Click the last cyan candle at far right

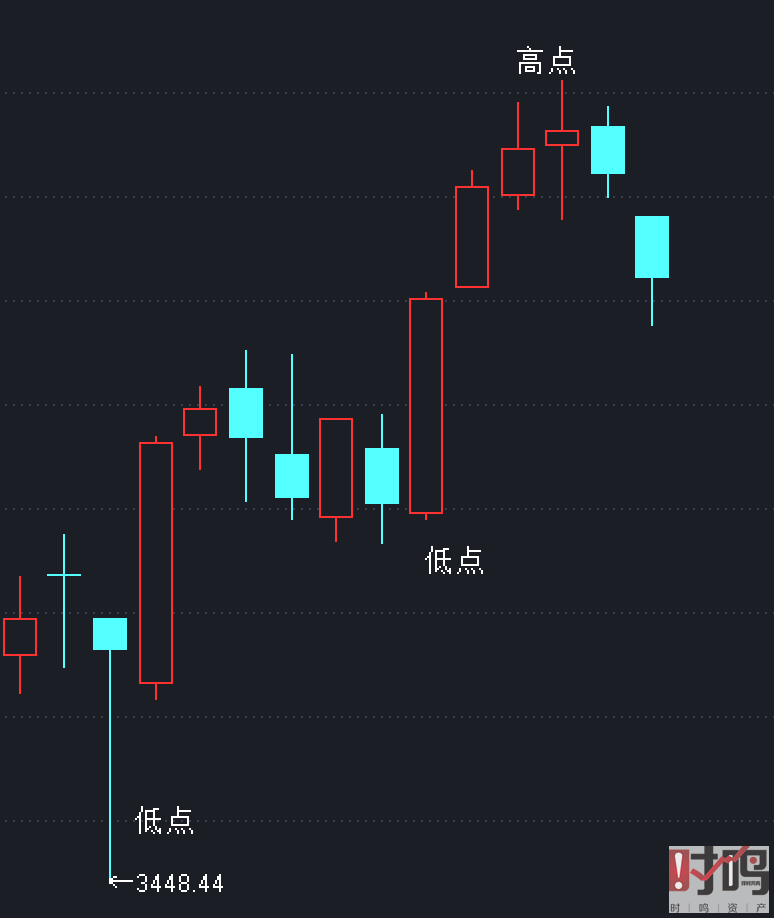(652, 247)
